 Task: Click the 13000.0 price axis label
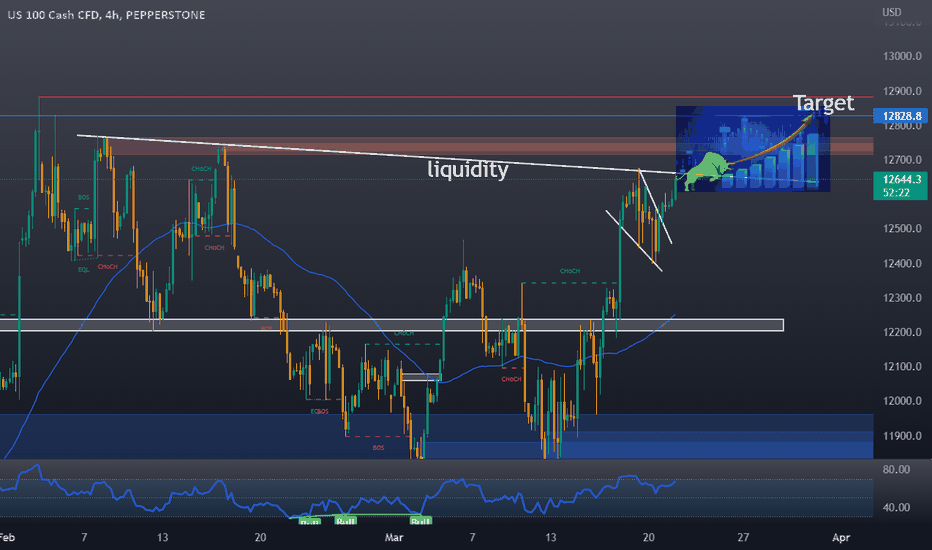(x=902, y=56)
